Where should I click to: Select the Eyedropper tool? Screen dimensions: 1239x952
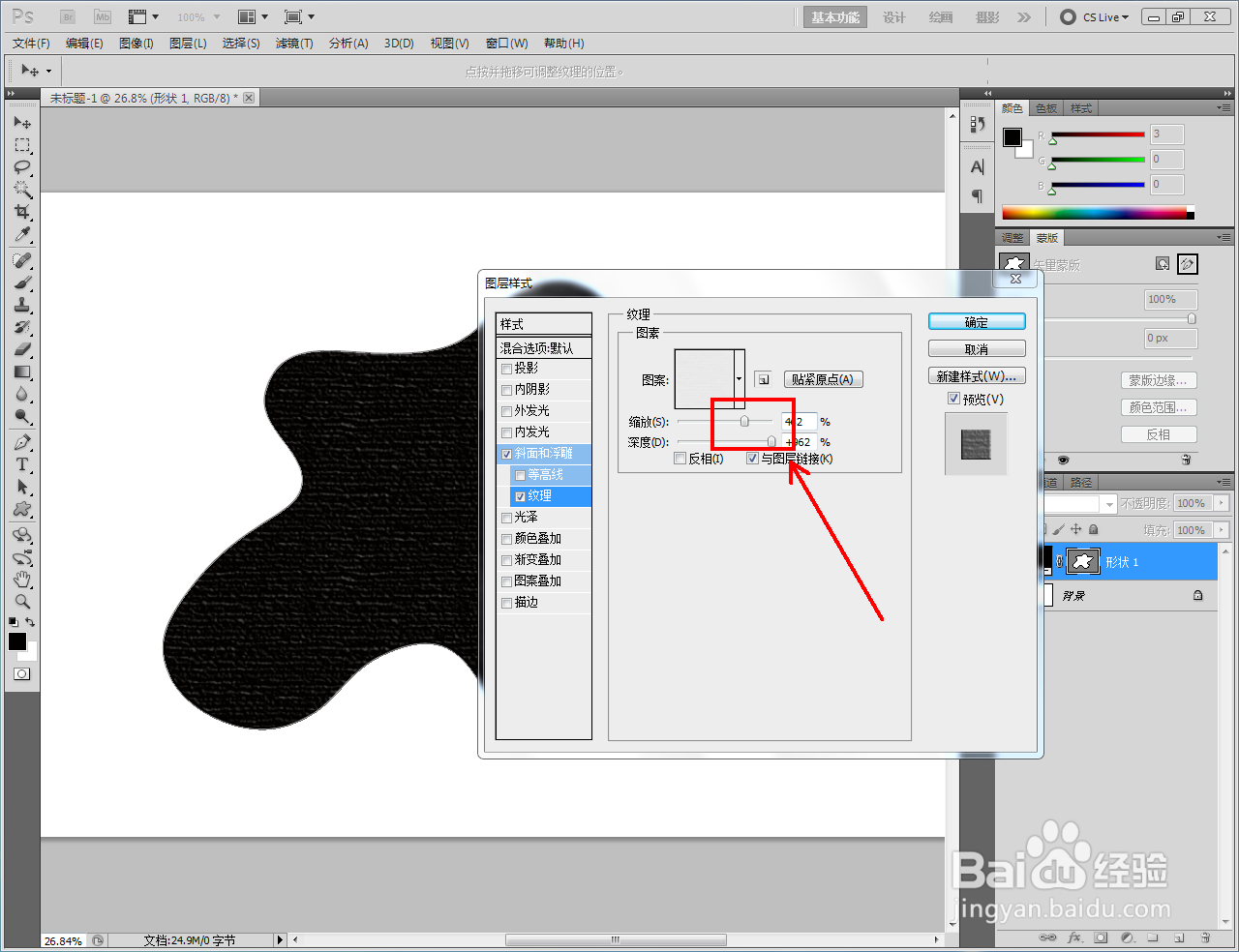pos(22,234)
